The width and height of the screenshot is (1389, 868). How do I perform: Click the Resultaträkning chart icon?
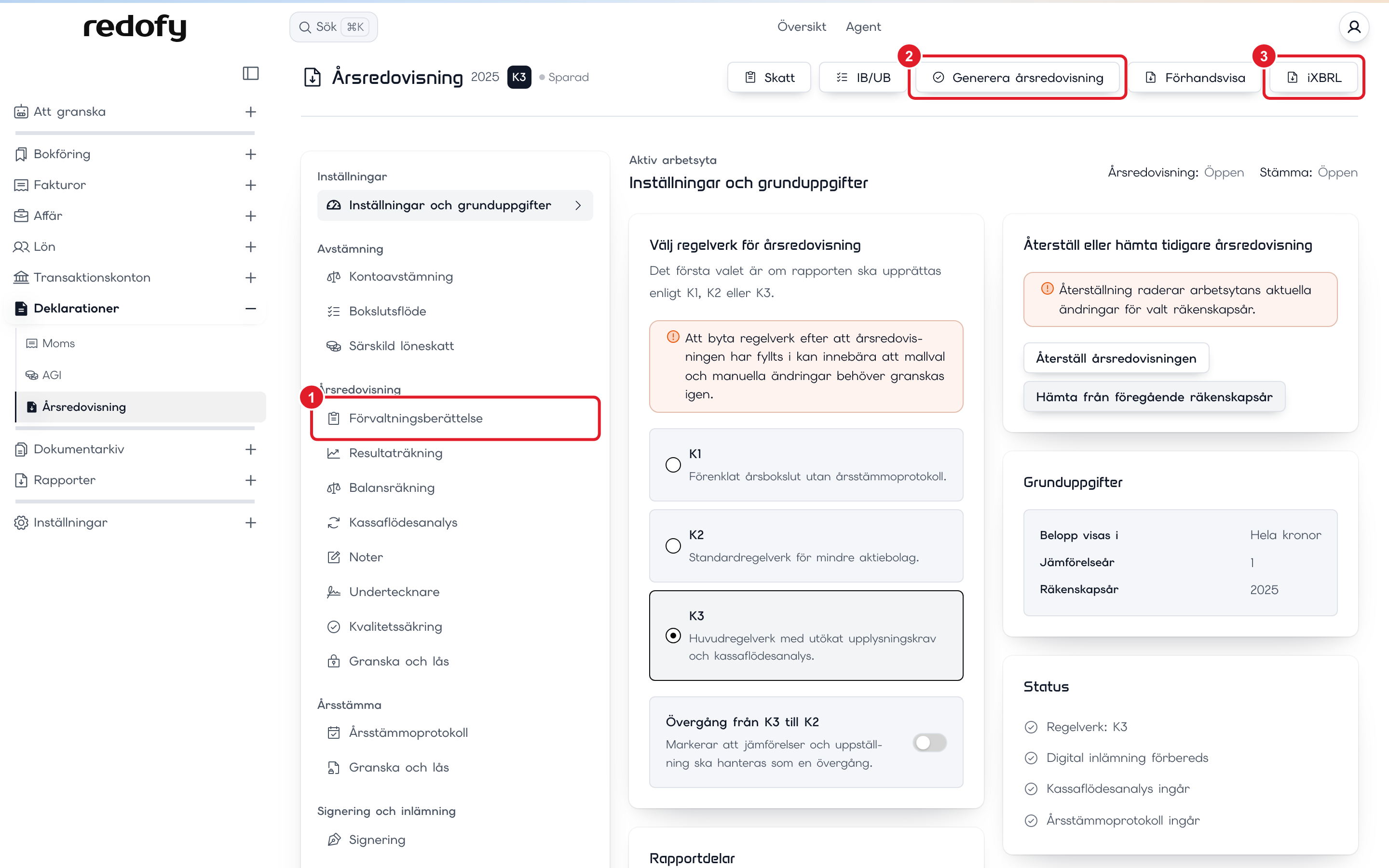(333, 453)
